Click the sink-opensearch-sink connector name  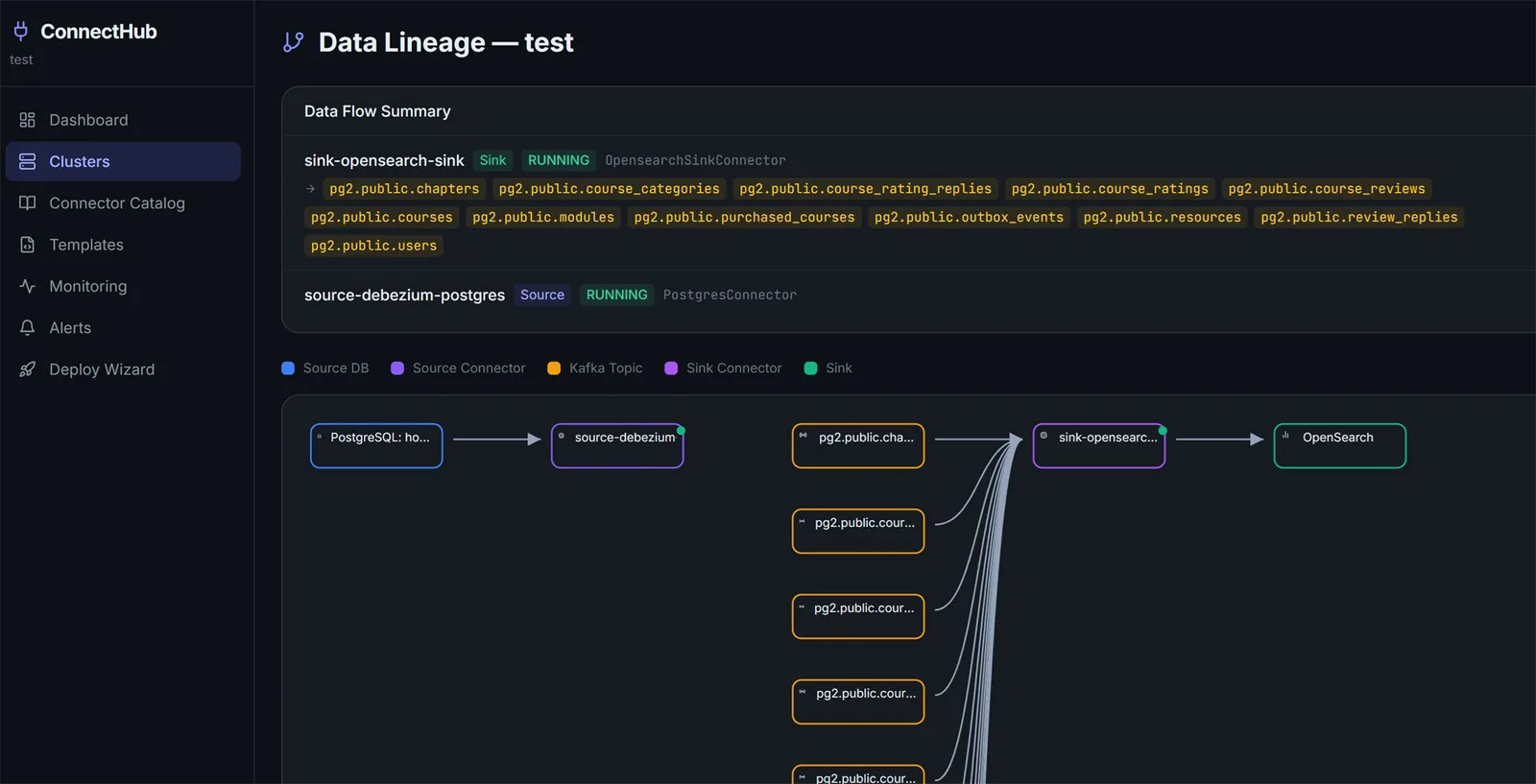point(384,160)
